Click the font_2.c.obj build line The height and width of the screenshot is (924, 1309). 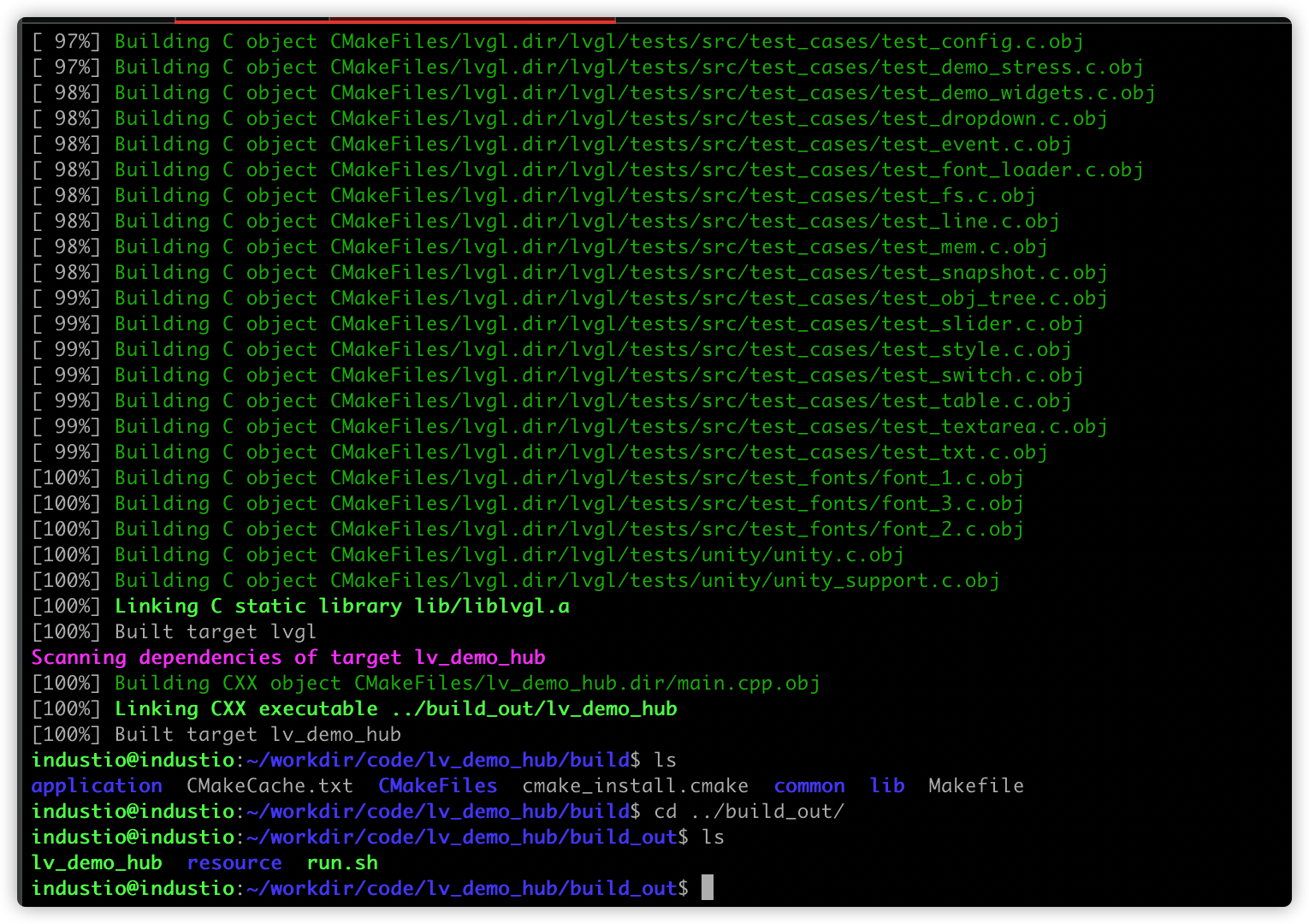click(x=528, y=529)
